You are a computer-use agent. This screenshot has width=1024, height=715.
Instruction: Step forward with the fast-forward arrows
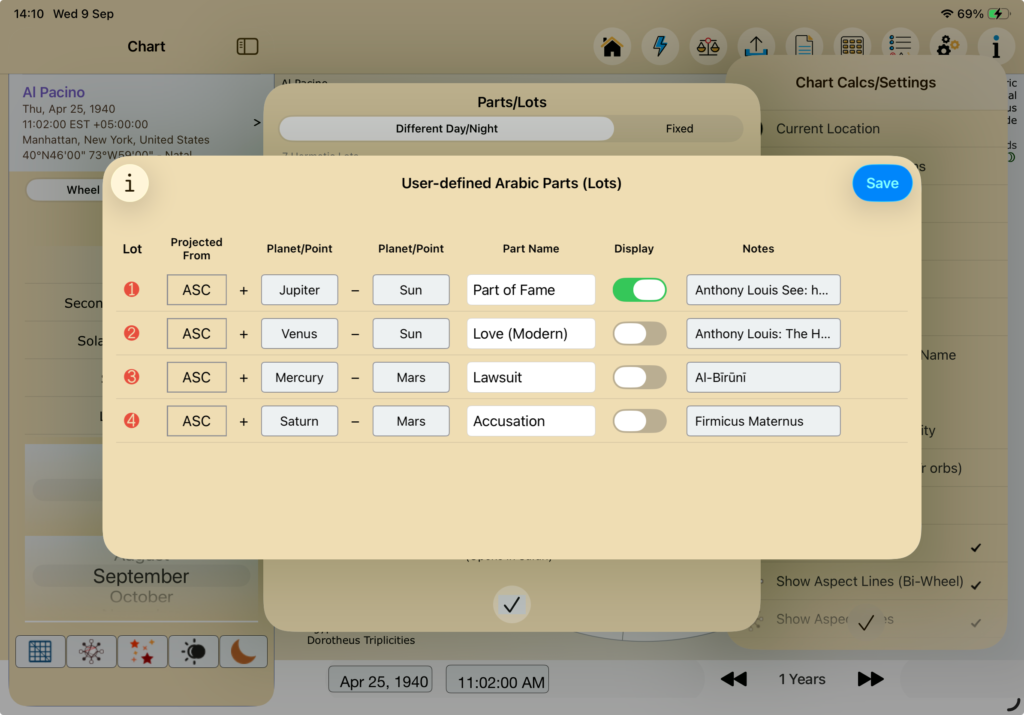(871, 679)
